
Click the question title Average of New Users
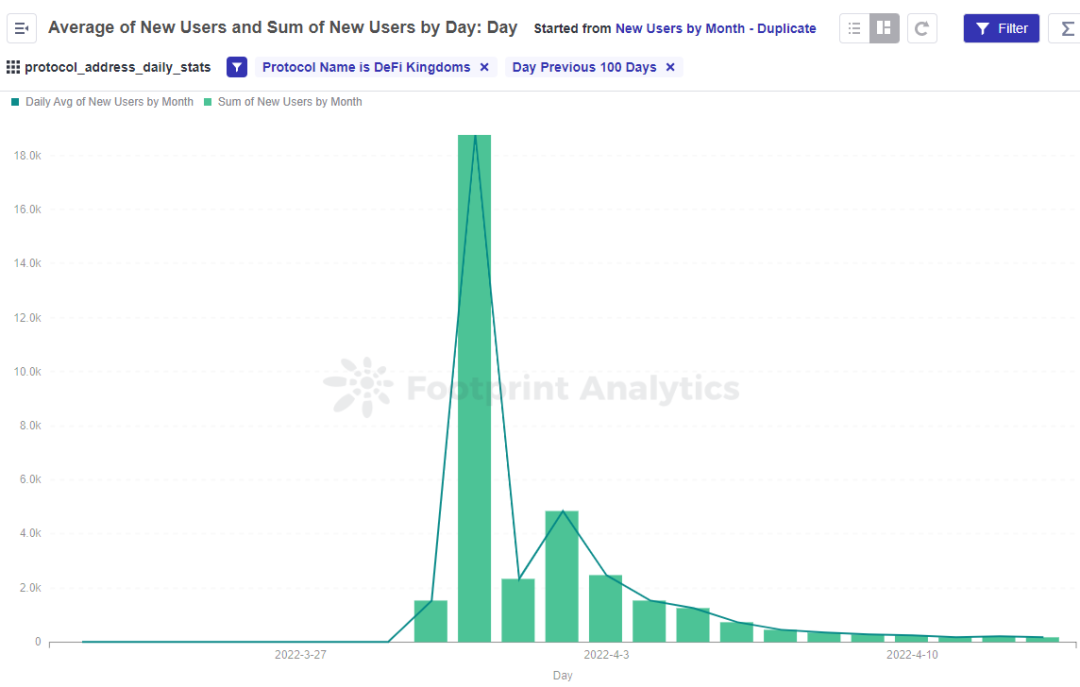pyautogui.click(x=282, y=28)
